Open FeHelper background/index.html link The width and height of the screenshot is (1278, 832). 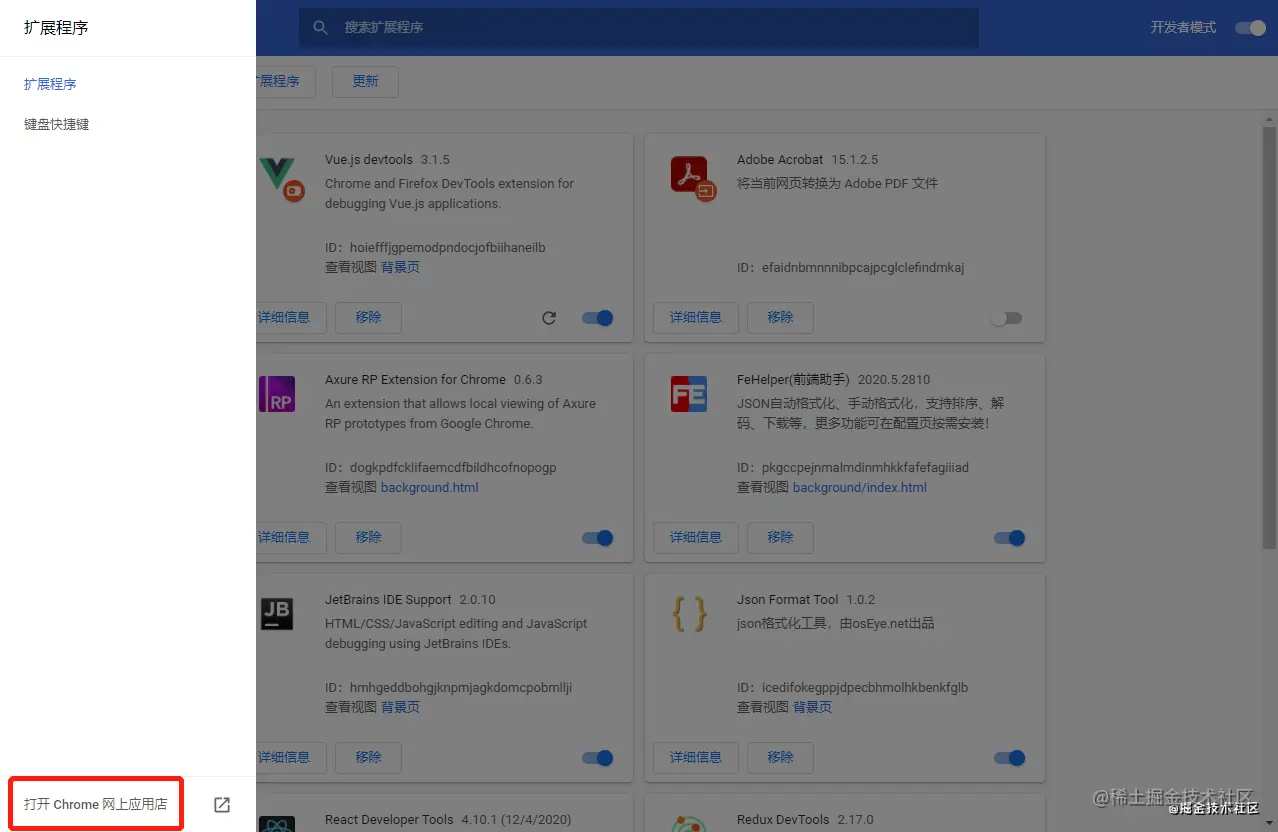[x=860, y=487]
